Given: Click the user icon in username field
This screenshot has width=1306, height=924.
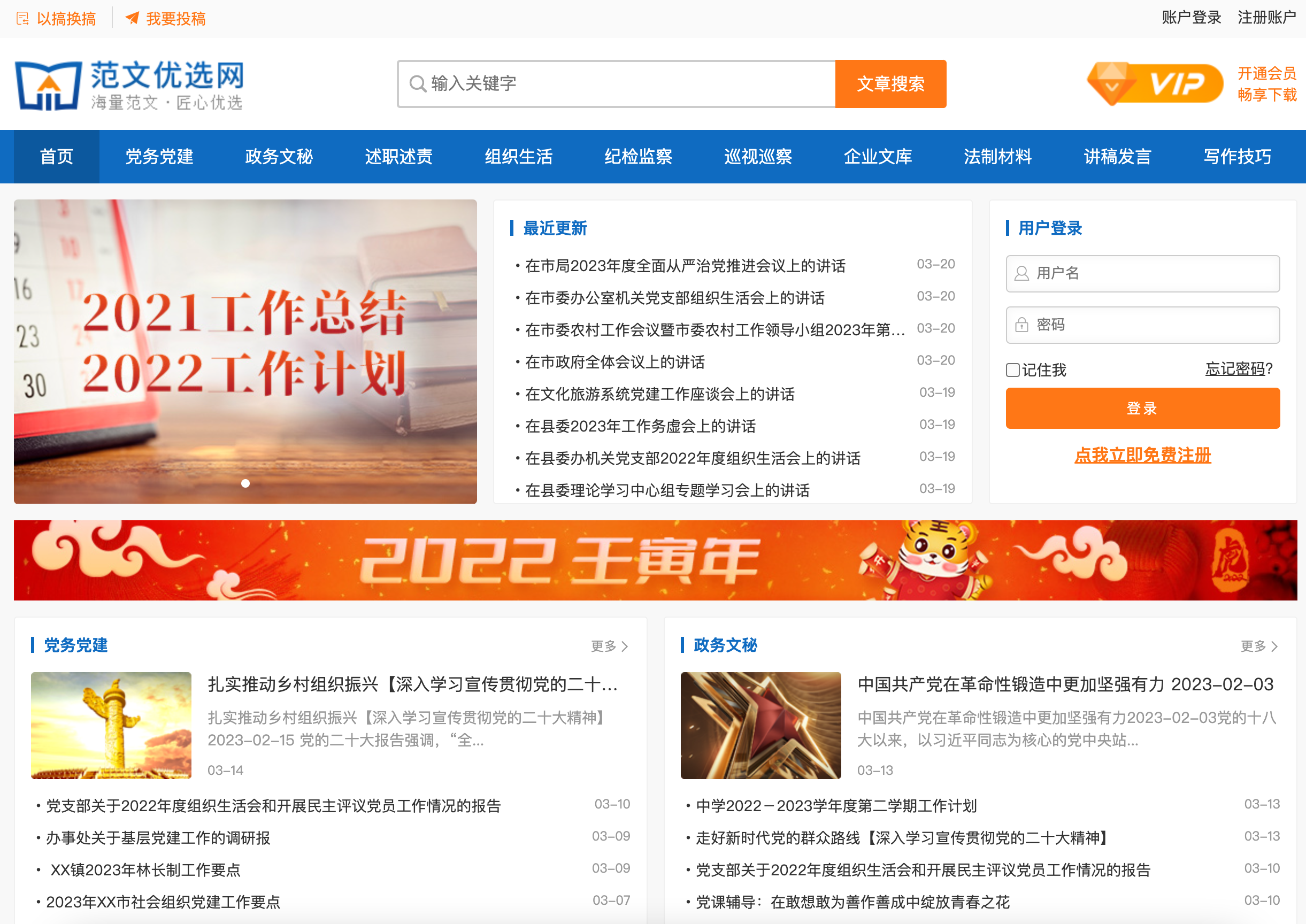Looking at the screenshot, I should [1021, 274].
